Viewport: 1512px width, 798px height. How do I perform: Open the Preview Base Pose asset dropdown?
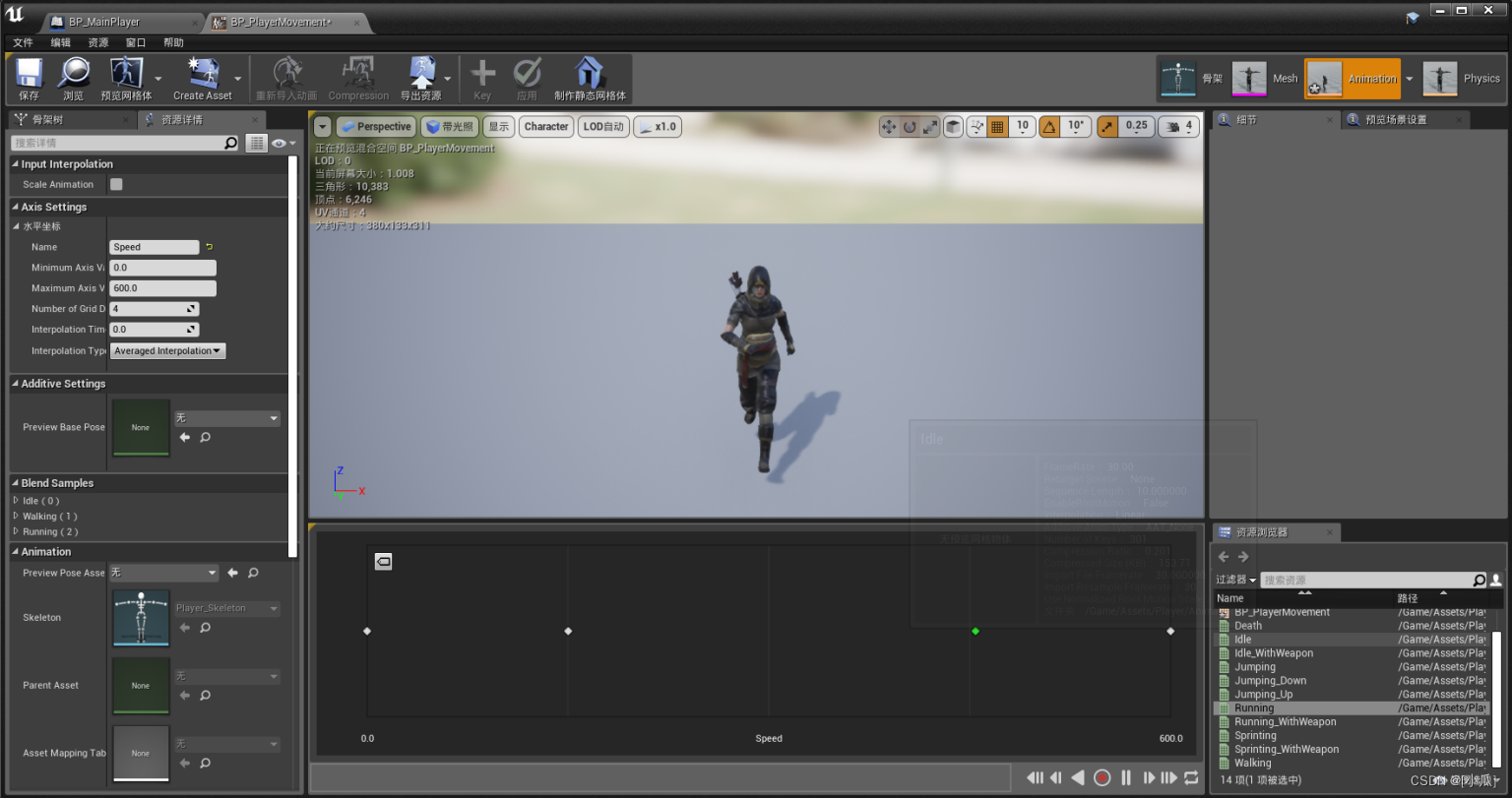click(227, 418)
